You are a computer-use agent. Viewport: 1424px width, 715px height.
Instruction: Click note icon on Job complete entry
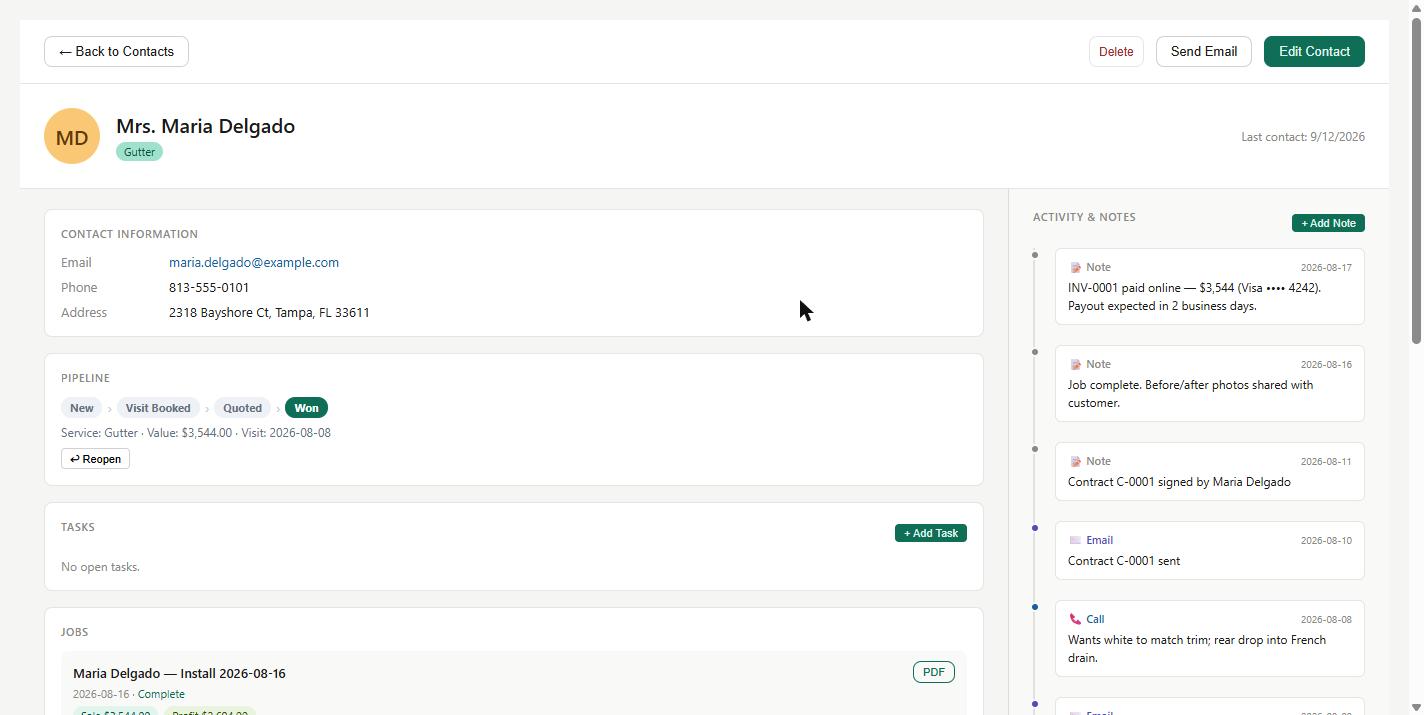tap(1075, 365)
